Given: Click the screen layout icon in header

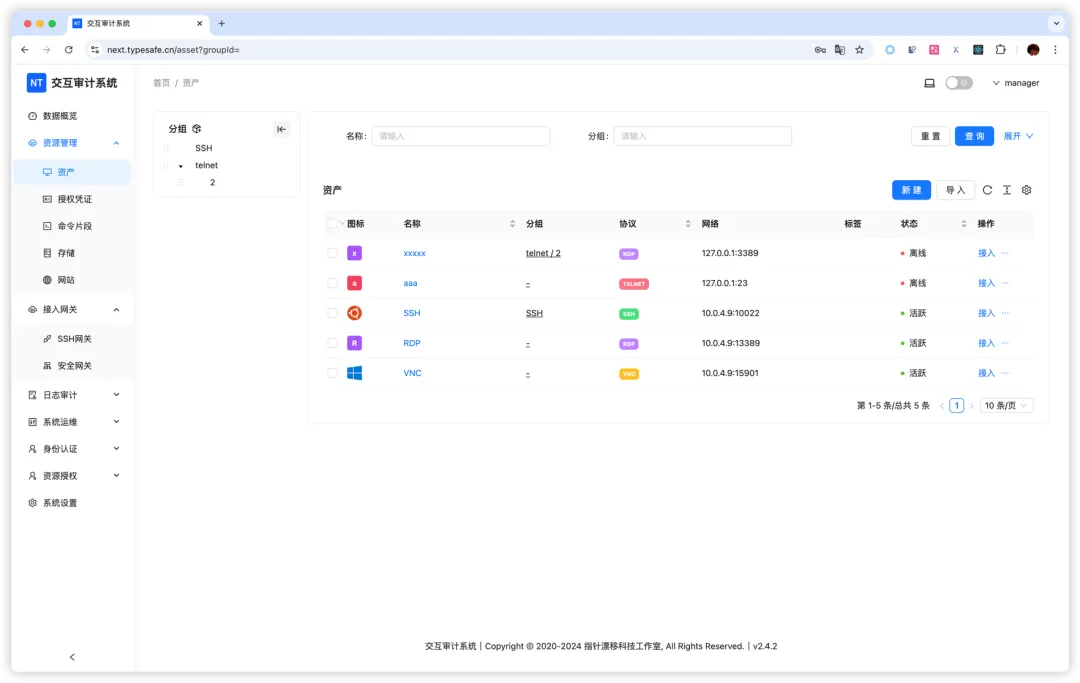Looking at the screenshot, I should 929,83.
